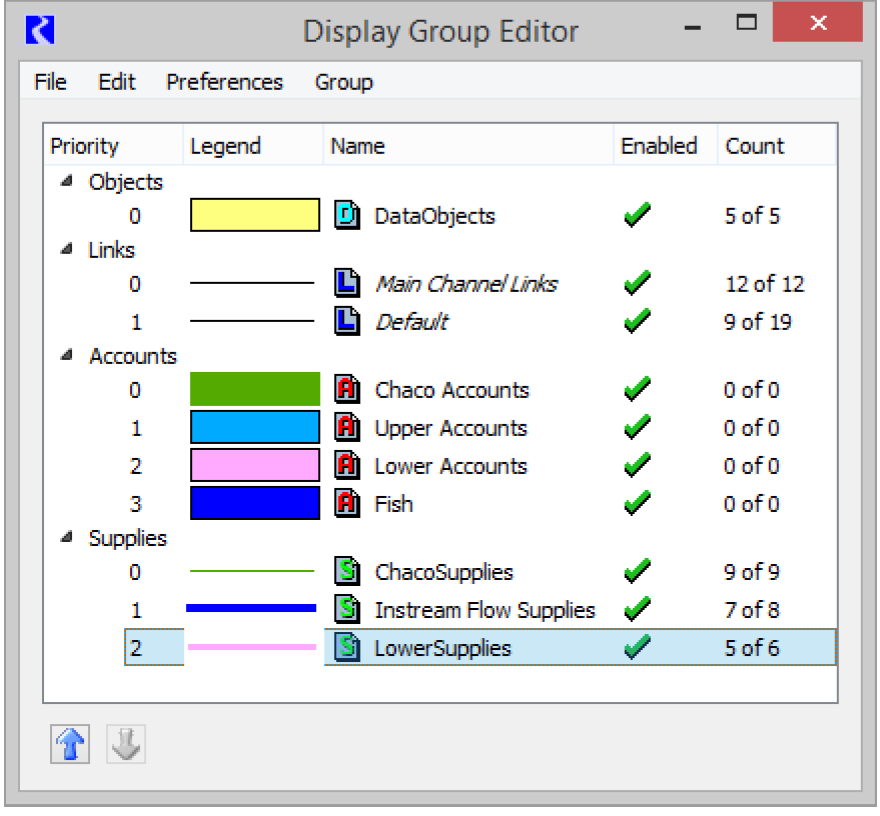Click the ChacoSupplies green icon

click(346, 572)
